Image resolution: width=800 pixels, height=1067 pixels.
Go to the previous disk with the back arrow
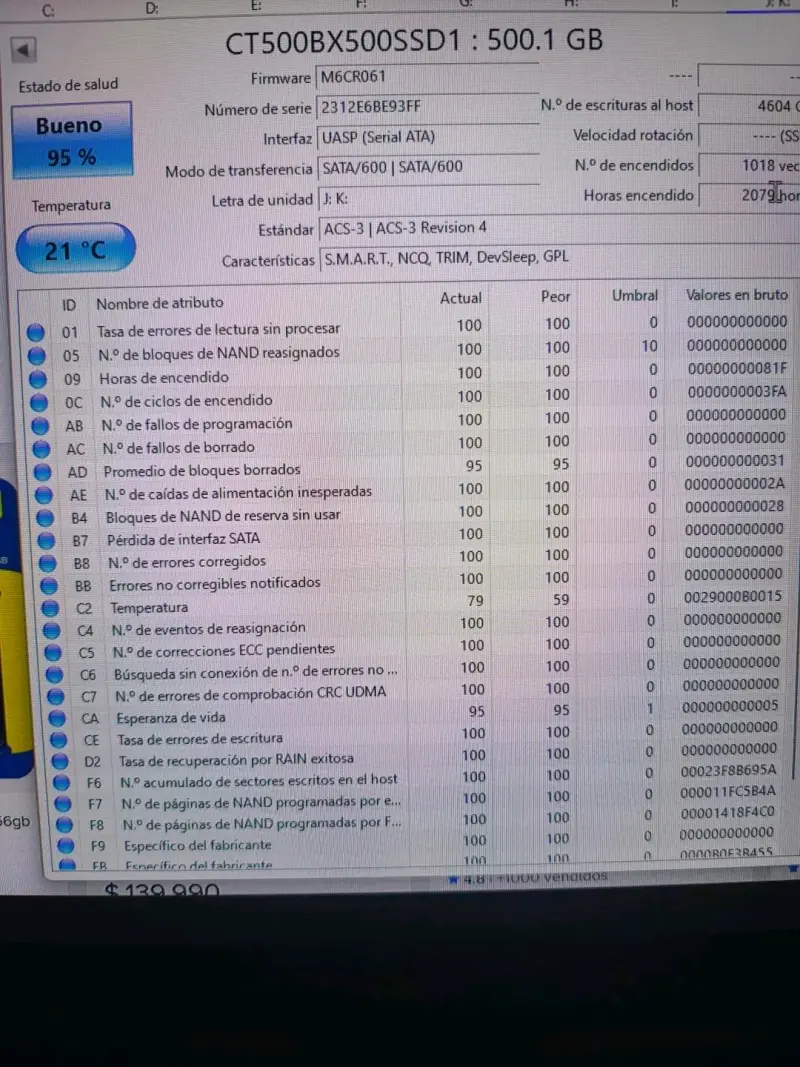(x=23, y=50)
